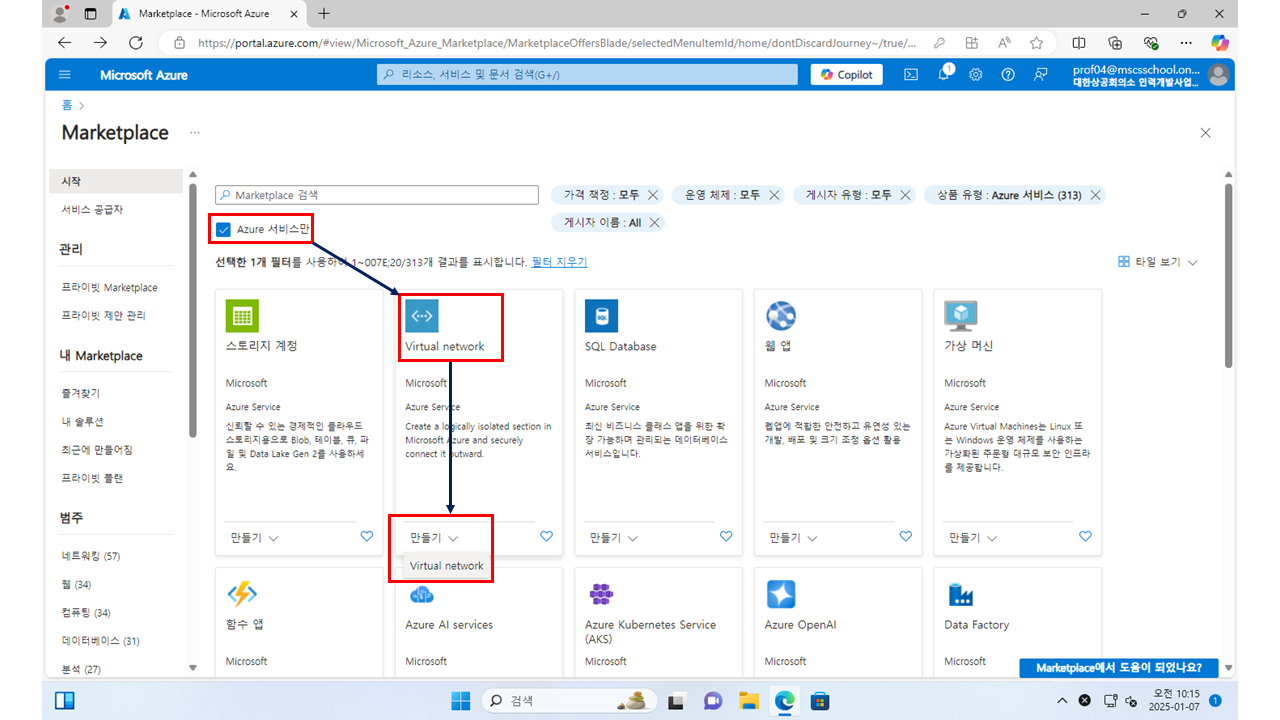Click the 홈 breadcrumb link
This screenshot has height=720, width=1280.
[x=67, y=105]
